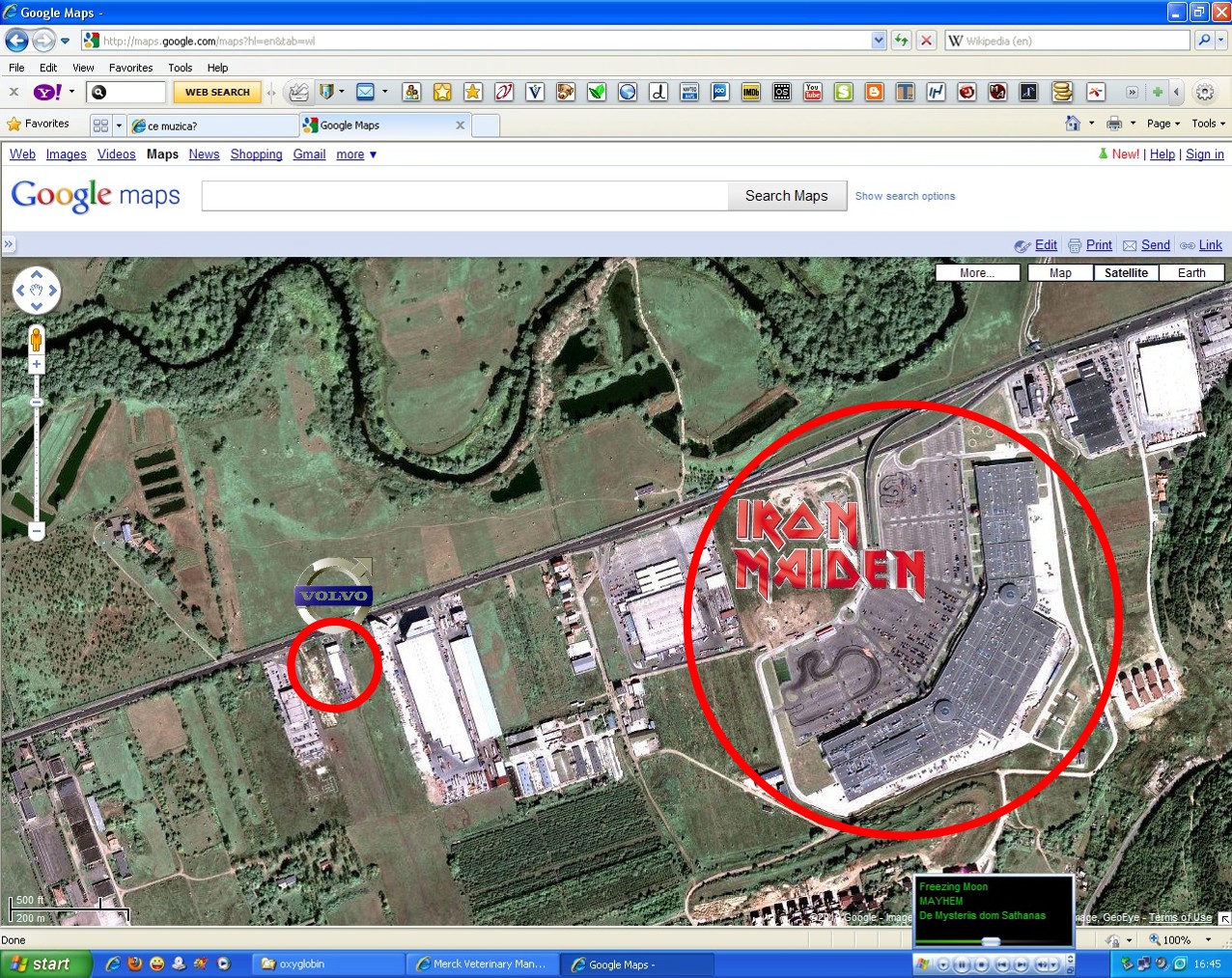1232x978 pixels.
Task: Open the View menu
Action: [x=83, y=68]
